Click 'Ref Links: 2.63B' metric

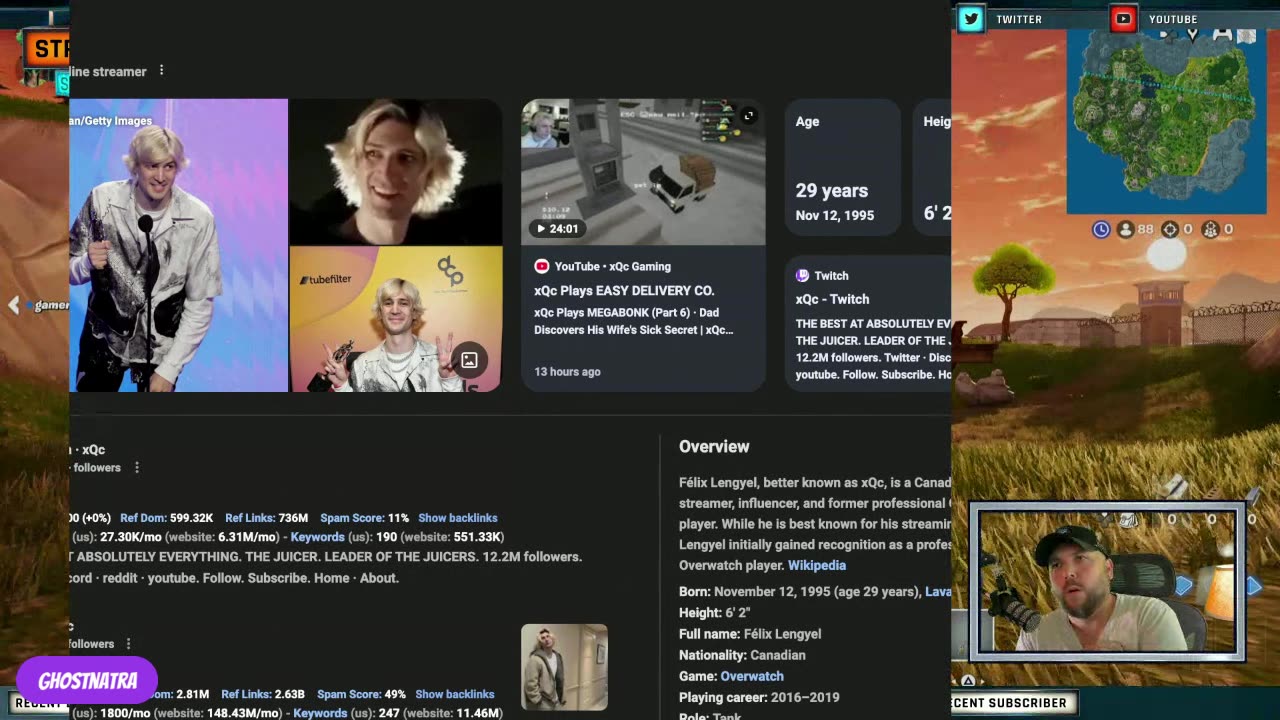[263, 694]
